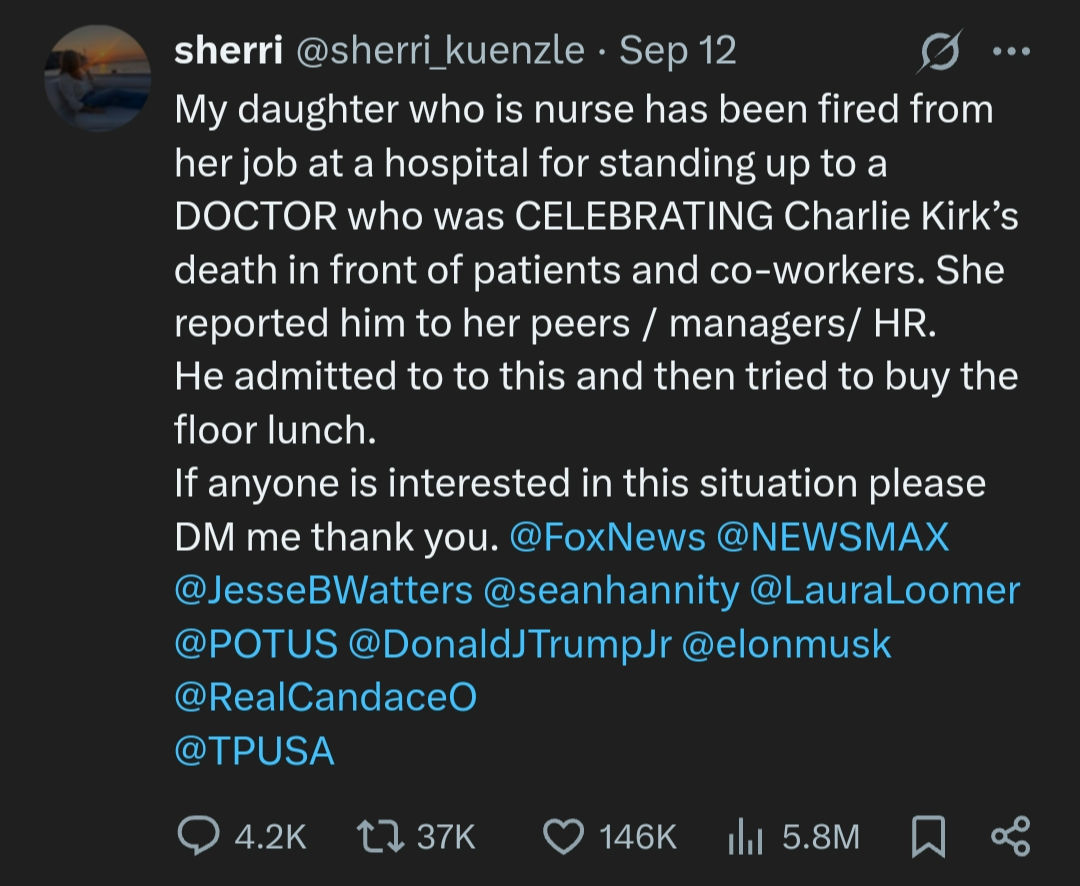Open the three-dot more options menu
Screen dimensions: 1080x886
click(x=1010, y=53)
